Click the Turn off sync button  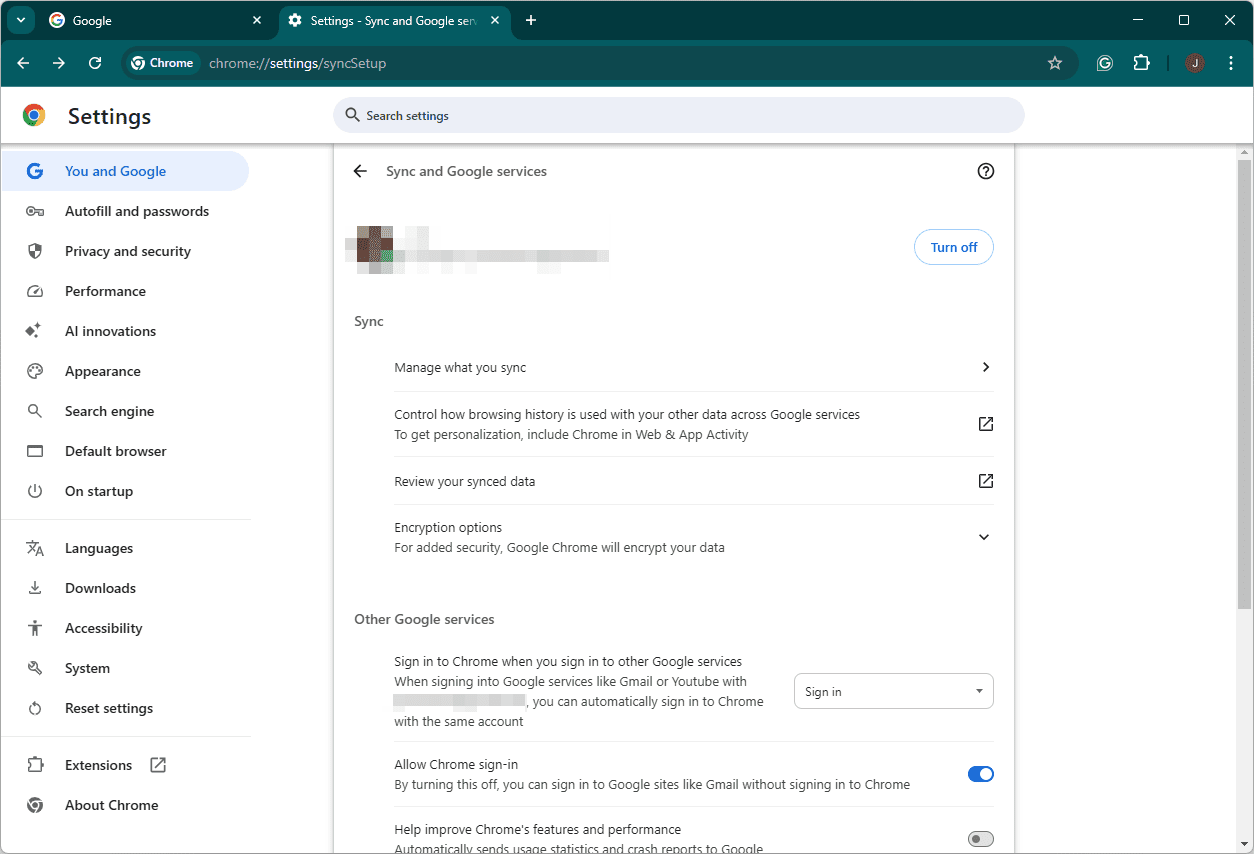[x=953, y=247]
